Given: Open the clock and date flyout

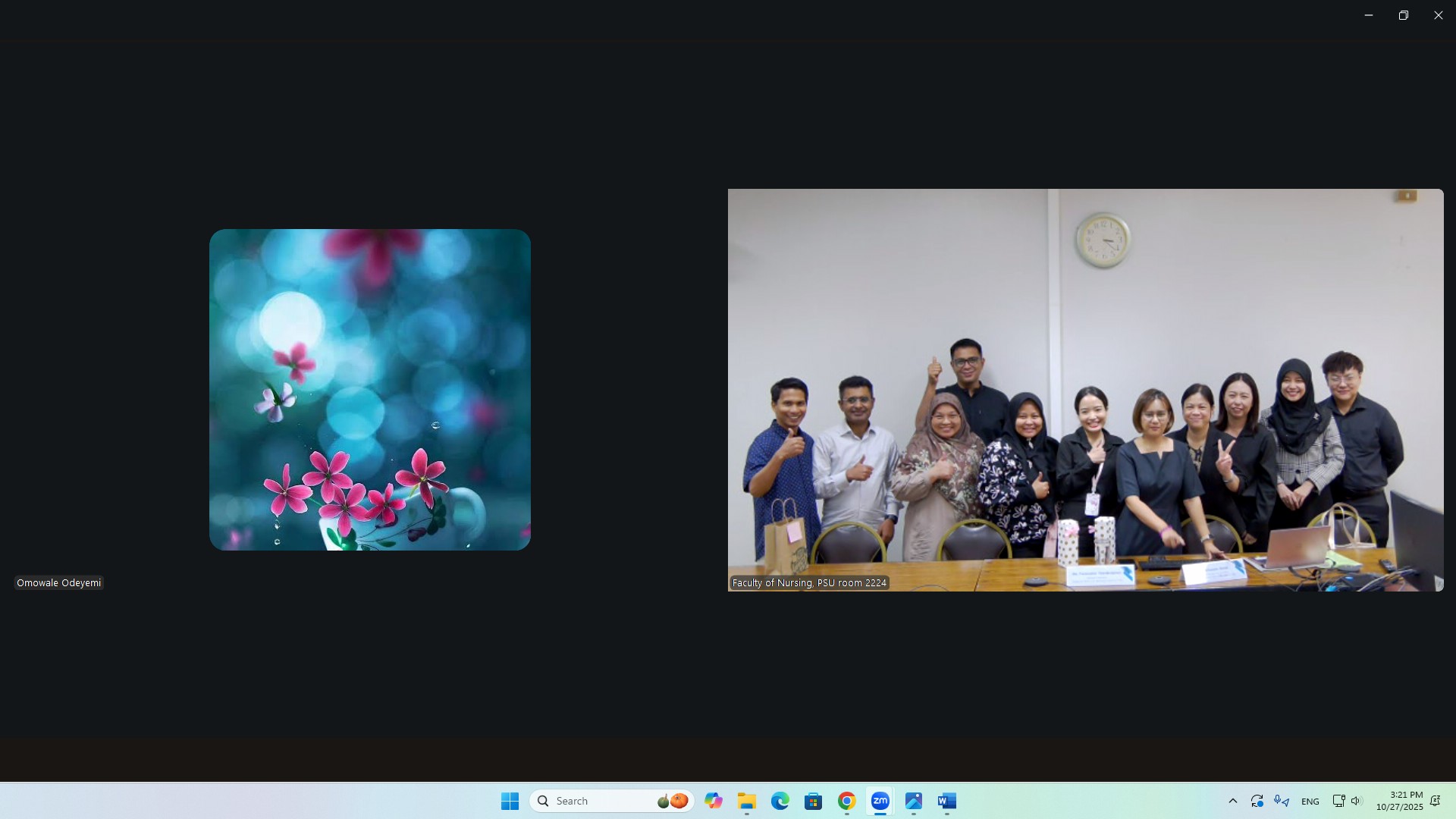Looking at the screenshot, I should pyautogui.click(x=1399, y=801).
